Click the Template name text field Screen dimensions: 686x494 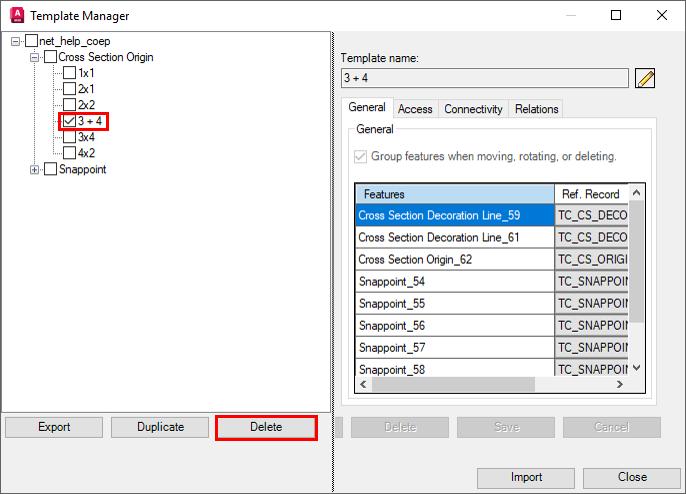[484, 78]
